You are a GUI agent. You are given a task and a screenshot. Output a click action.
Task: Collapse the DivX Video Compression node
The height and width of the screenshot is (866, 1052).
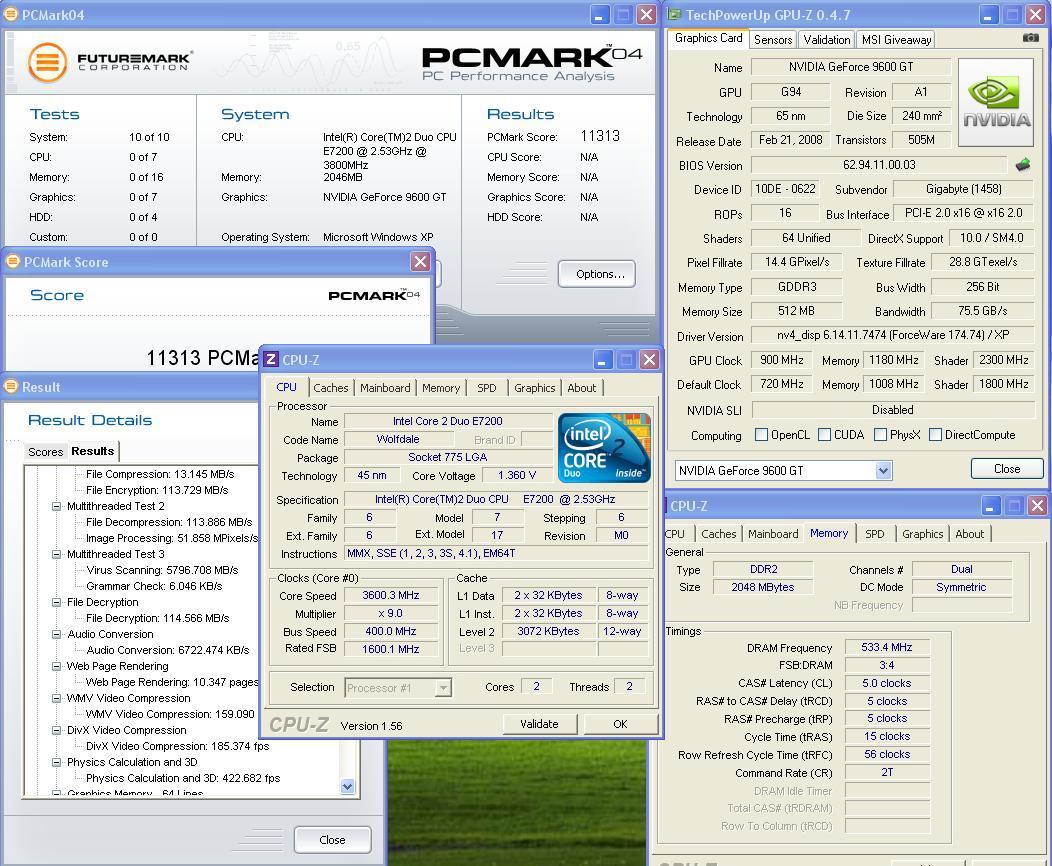click(57, 730)
